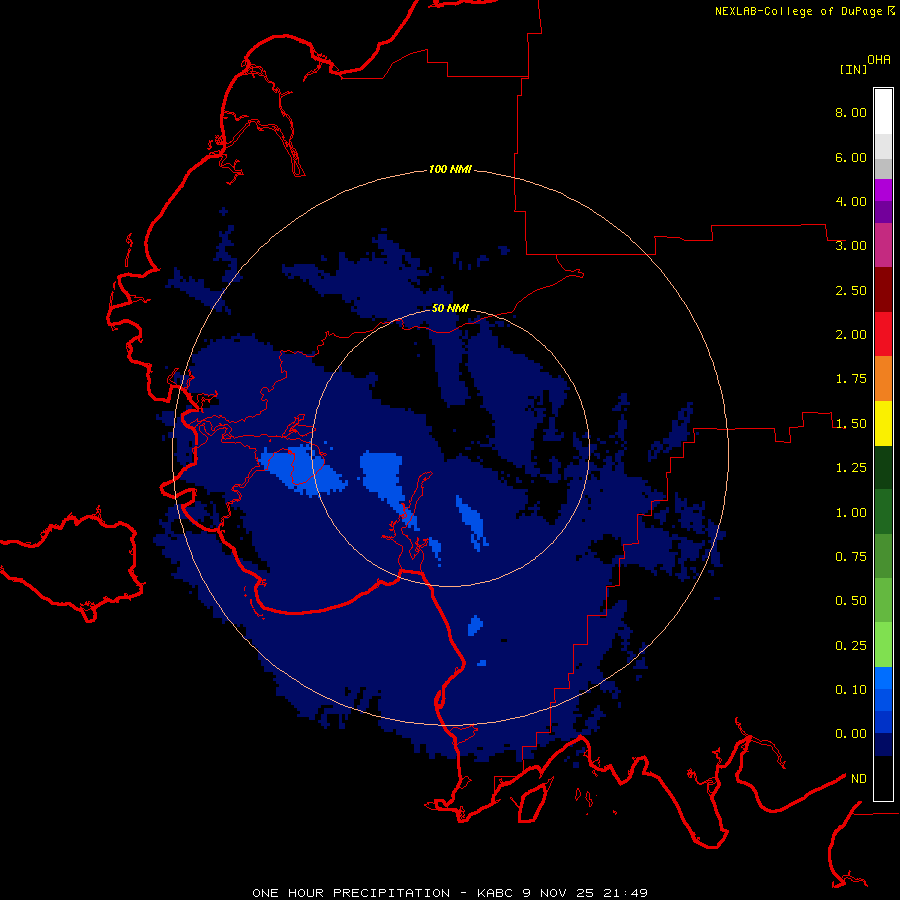Screen dimensions: 900x900
Task: Click the ONE HOUR PRECIPITATION KABC timestamp caption
Action: 450,893
